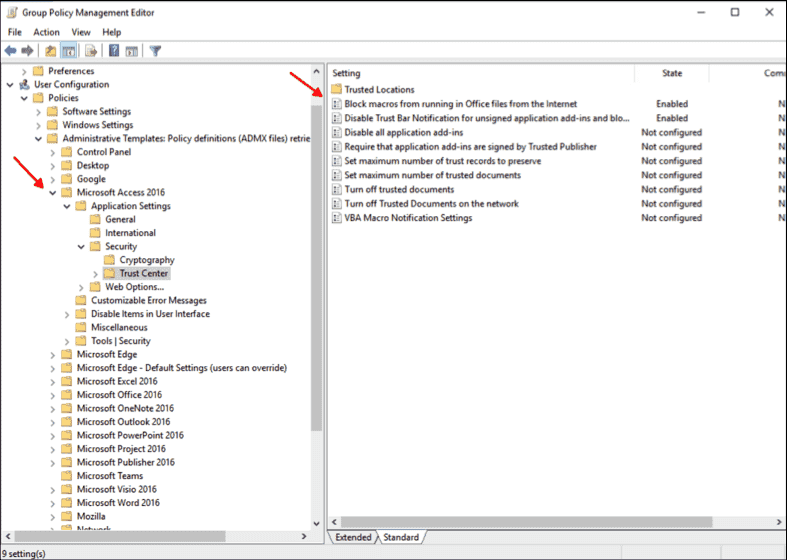Open the Help toolbar icon
Image resolution: width=787 pixels, height=560 pixels.
click(114, 51)
